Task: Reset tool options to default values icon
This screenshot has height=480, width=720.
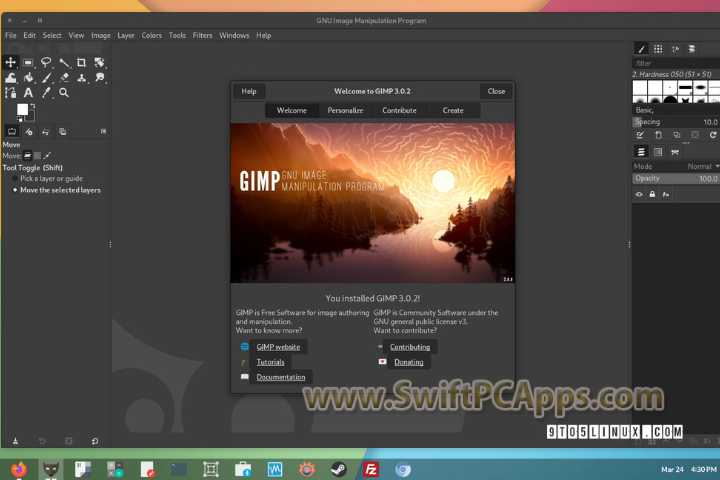Action: click(x=95, y=441)
